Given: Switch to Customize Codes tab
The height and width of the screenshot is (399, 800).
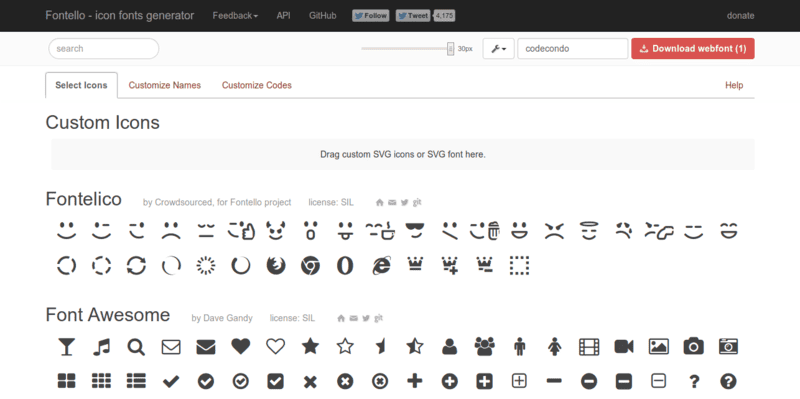Looking at the screenshot, I should click(257, 85).
